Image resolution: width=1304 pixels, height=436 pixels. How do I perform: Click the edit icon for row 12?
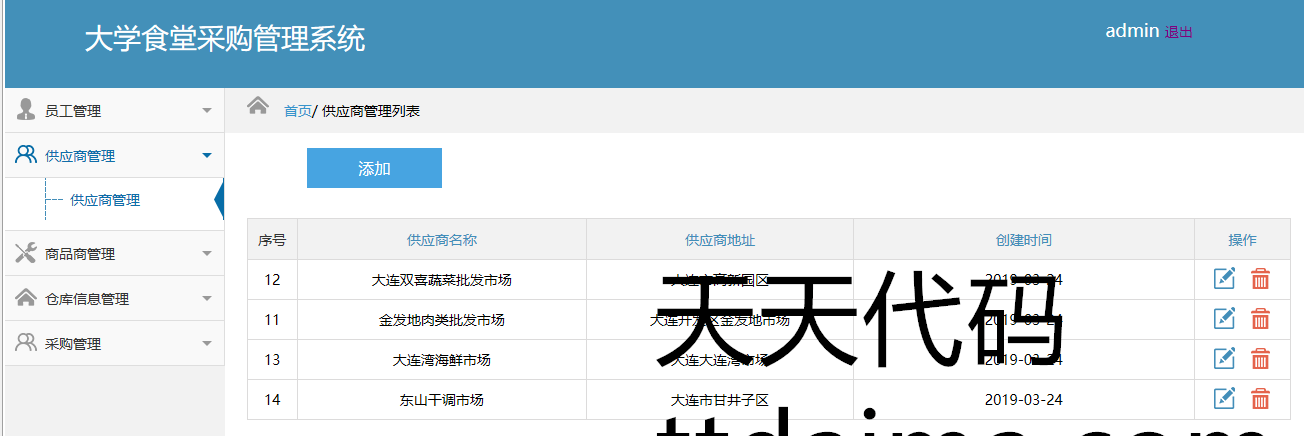(x=1224, y=279)
